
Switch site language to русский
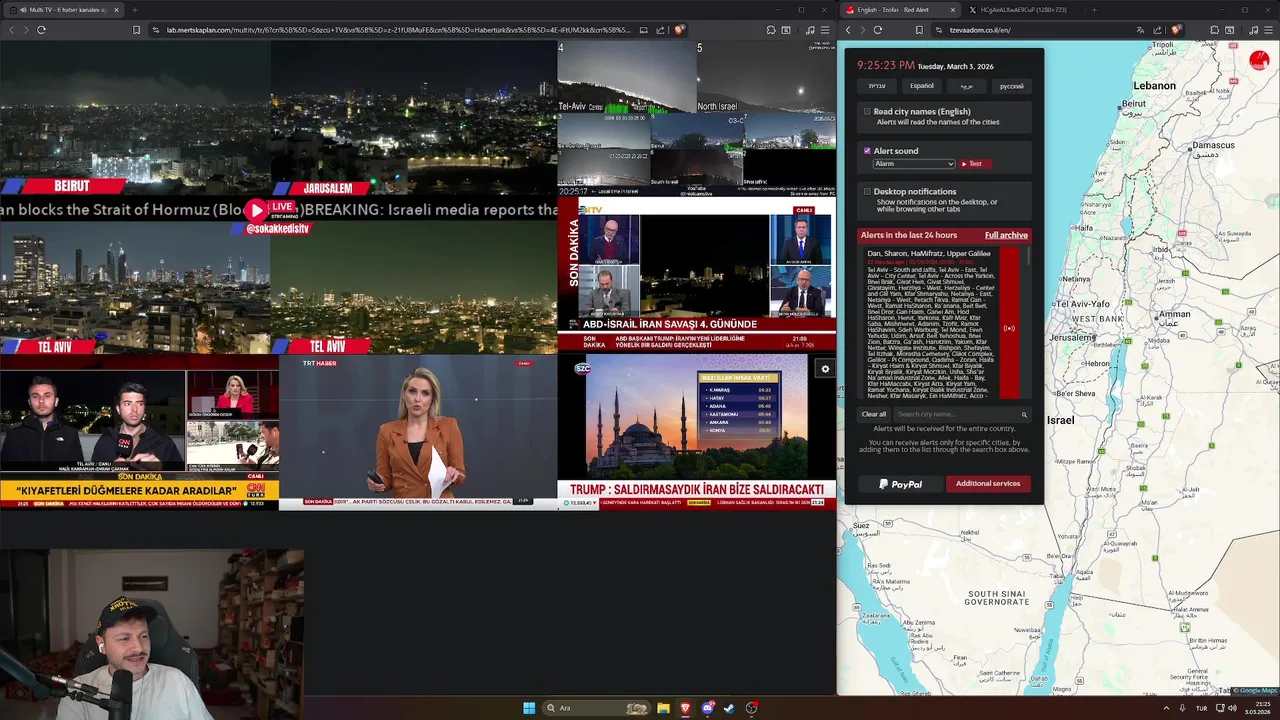1012,86
